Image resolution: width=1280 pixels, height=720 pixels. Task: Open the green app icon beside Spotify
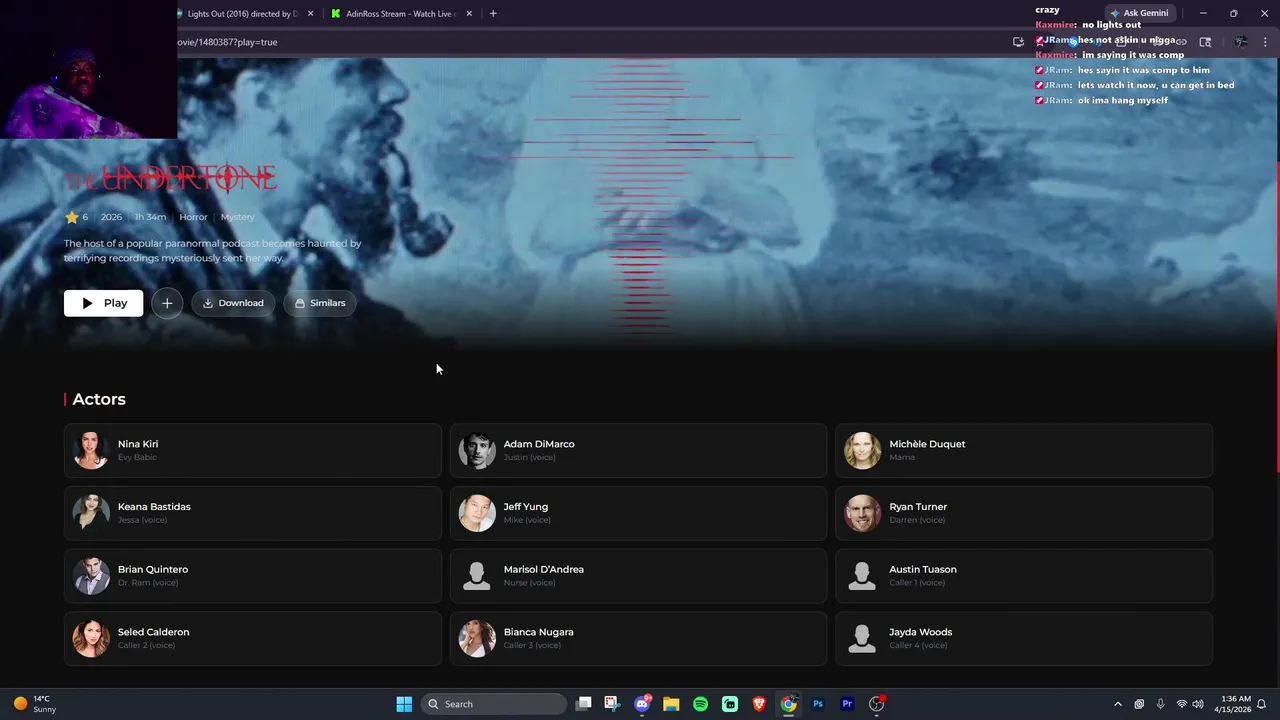click(730, 704)
